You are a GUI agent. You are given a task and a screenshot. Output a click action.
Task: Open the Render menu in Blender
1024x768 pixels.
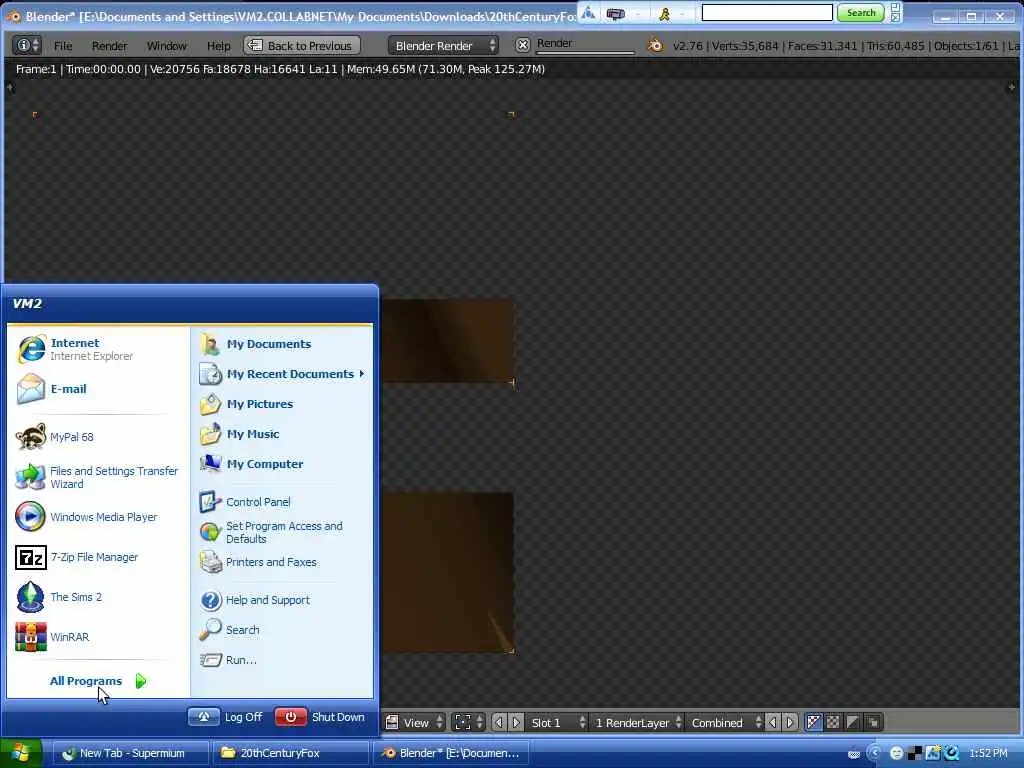pyautogui.click(x=109, y=46)
